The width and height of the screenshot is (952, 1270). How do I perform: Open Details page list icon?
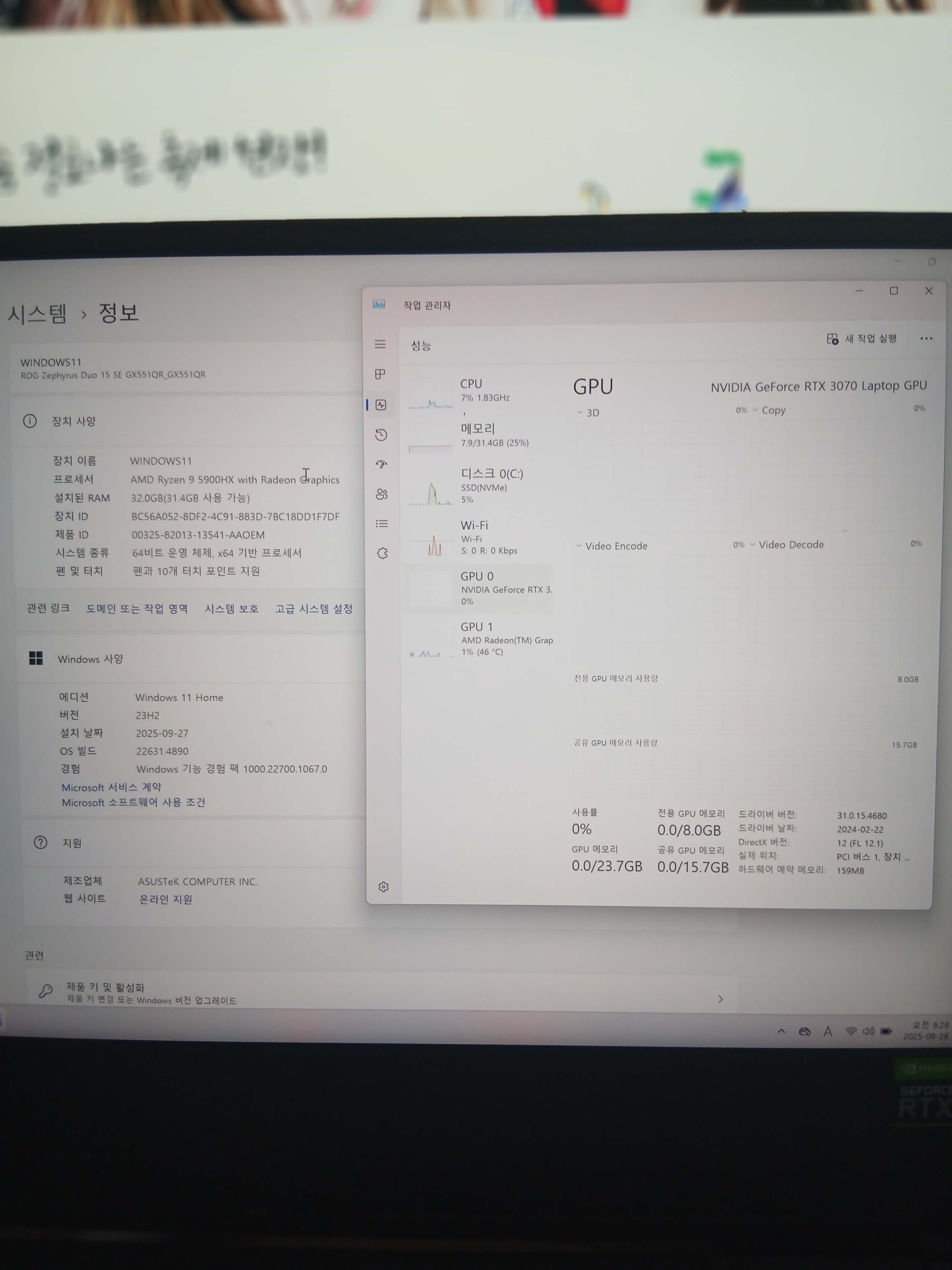[x=382, y=524]
